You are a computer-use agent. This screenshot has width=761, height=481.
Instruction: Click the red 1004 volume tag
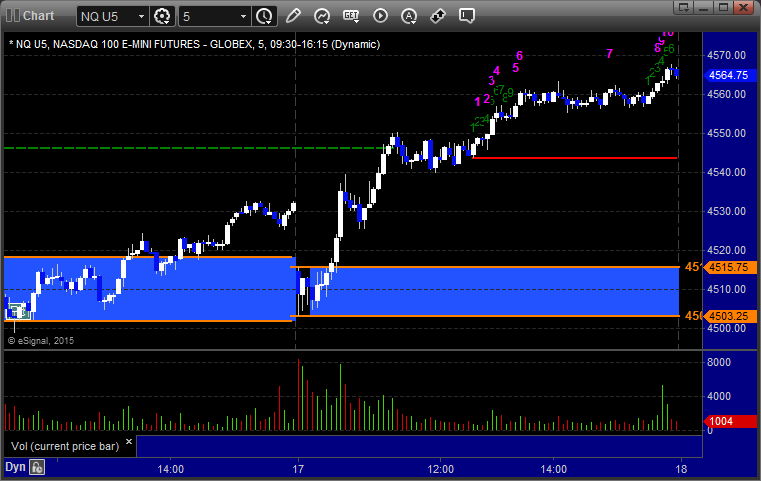point(729,421)
